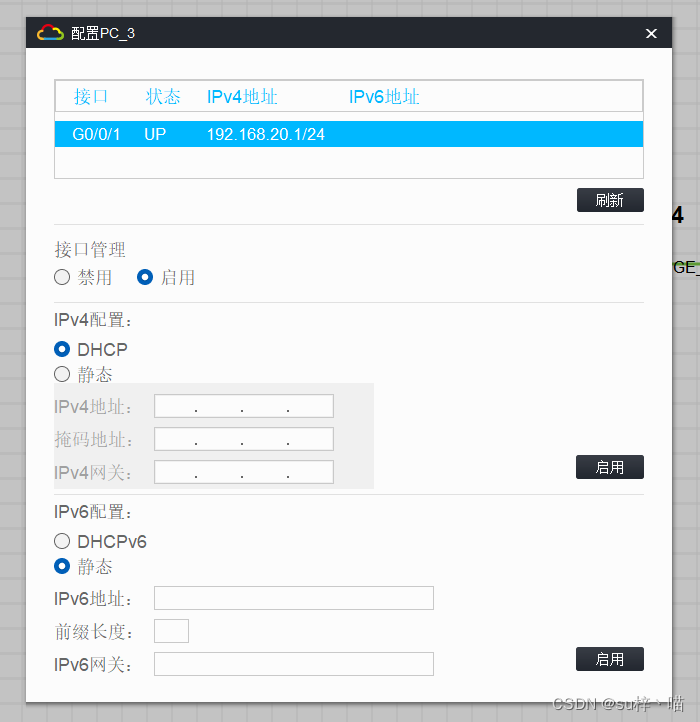Choose DHCP for IPv4 configuration
The height and width of the screenshot is (722, 700).
click(x=62, y=349)
